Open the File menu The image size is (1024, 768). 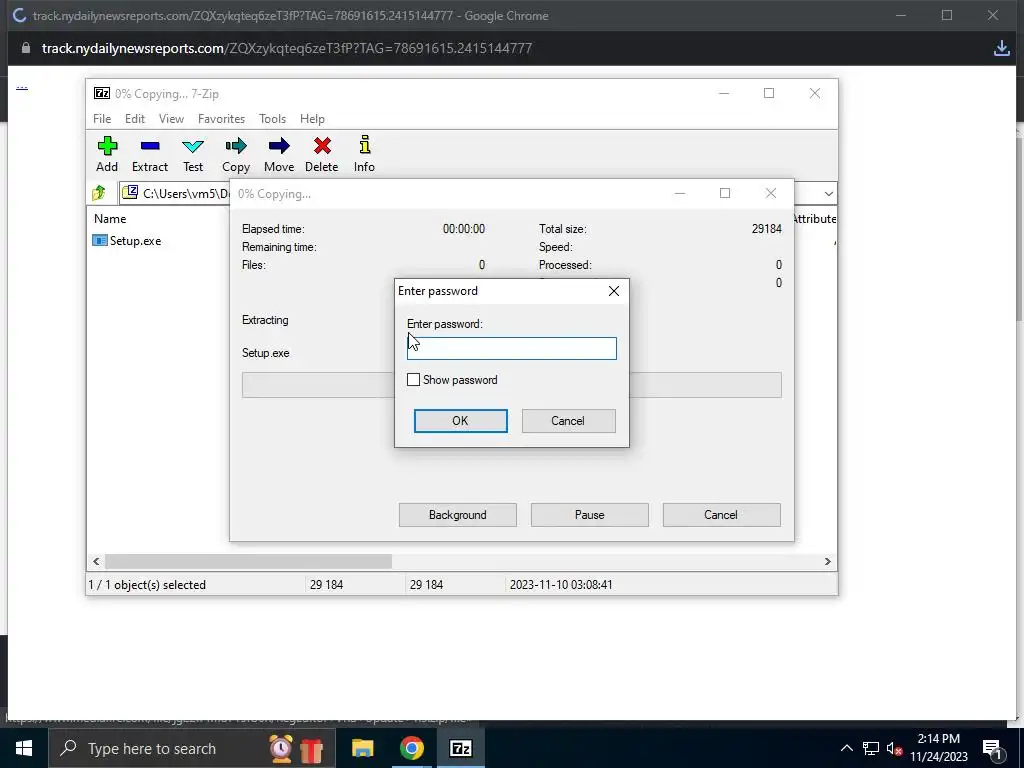(x=102, y=119)
